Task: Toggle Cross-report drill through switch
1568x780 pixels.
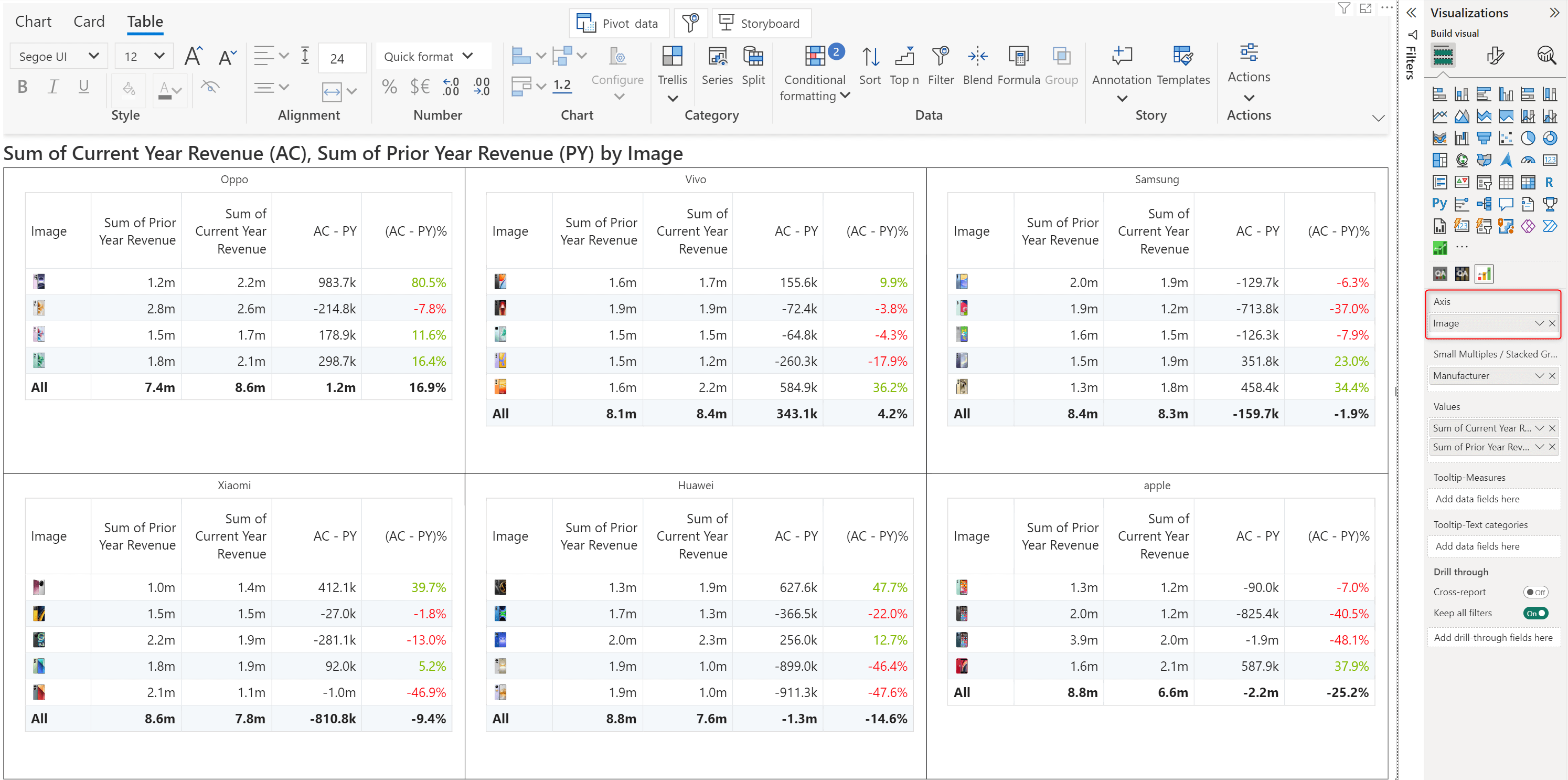Action: 1535,592
